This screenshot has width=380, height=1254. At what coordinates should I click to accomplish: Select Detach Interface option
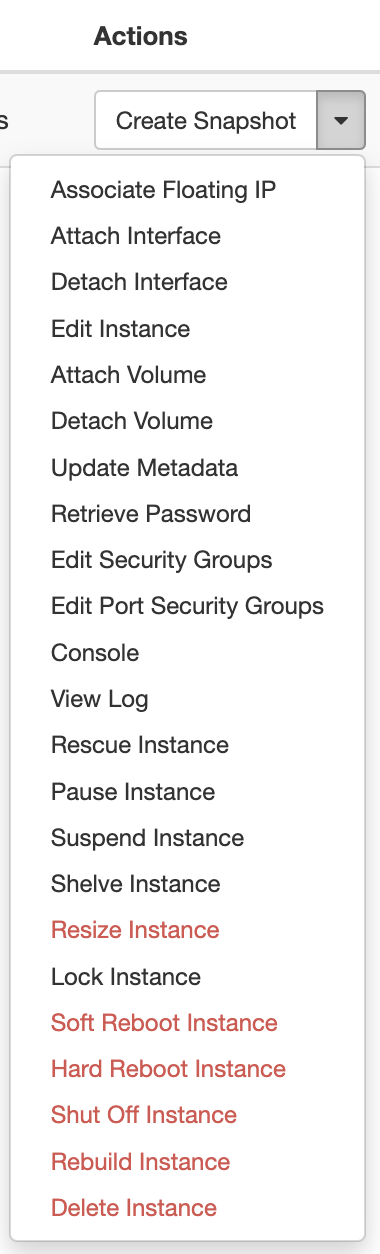point(139,282)
